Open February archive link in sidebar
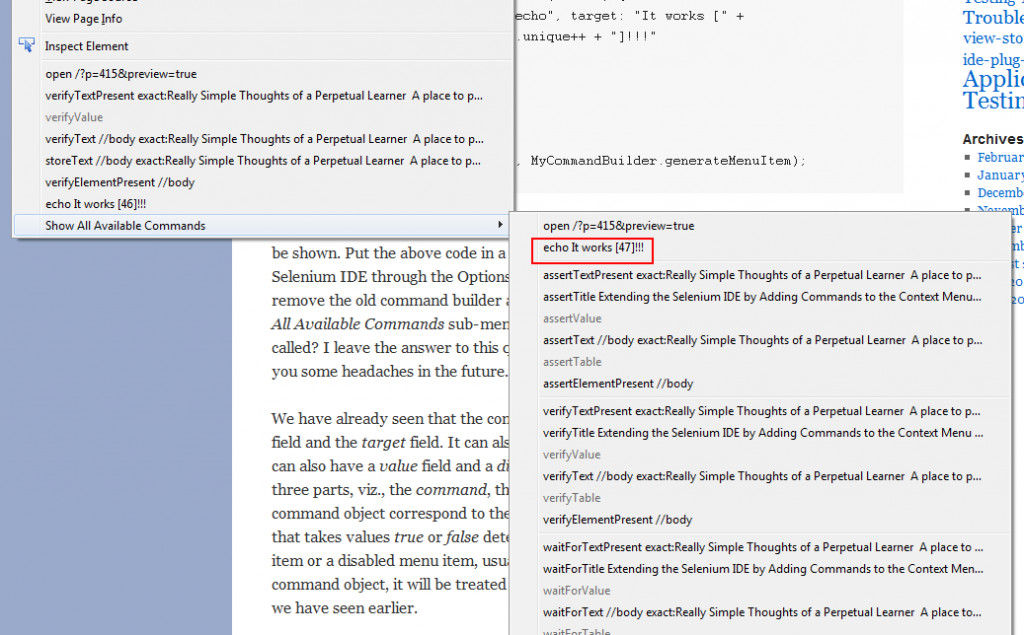 coord(1000,157)
